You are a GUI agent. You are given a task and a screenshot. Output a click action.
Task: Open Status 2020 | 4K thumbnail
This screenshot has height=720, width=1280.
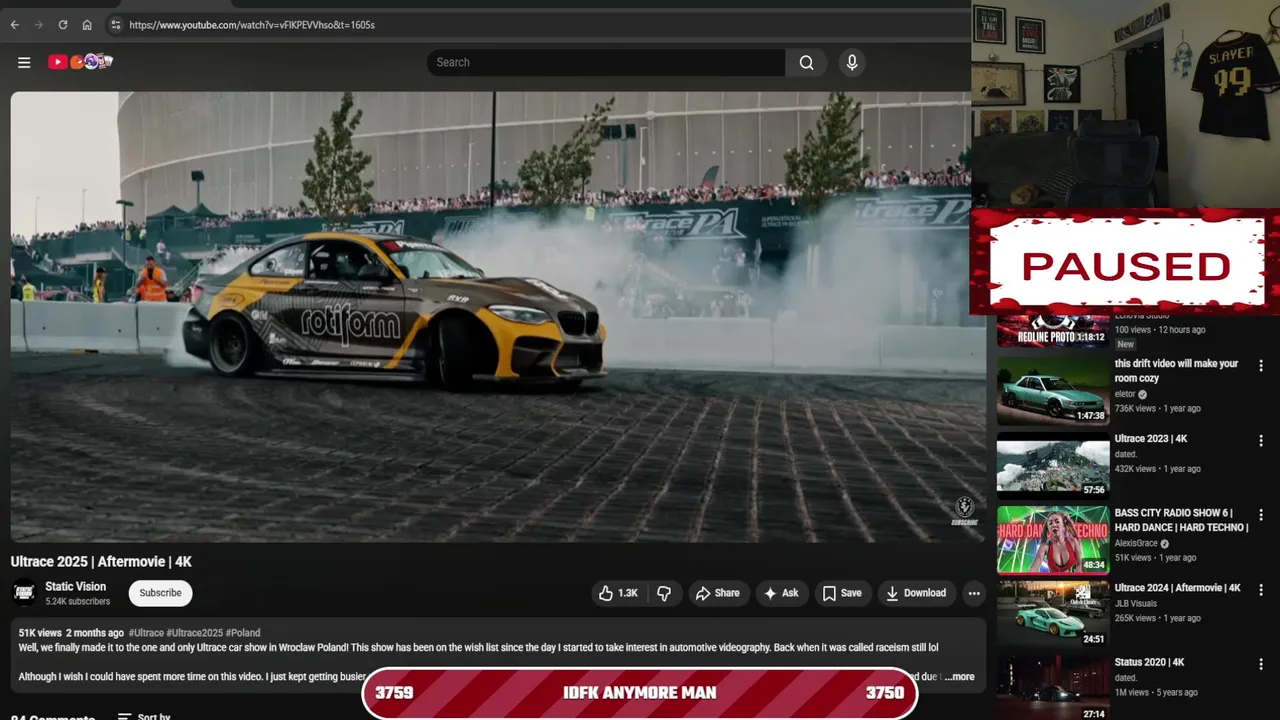click(1053, 688)
